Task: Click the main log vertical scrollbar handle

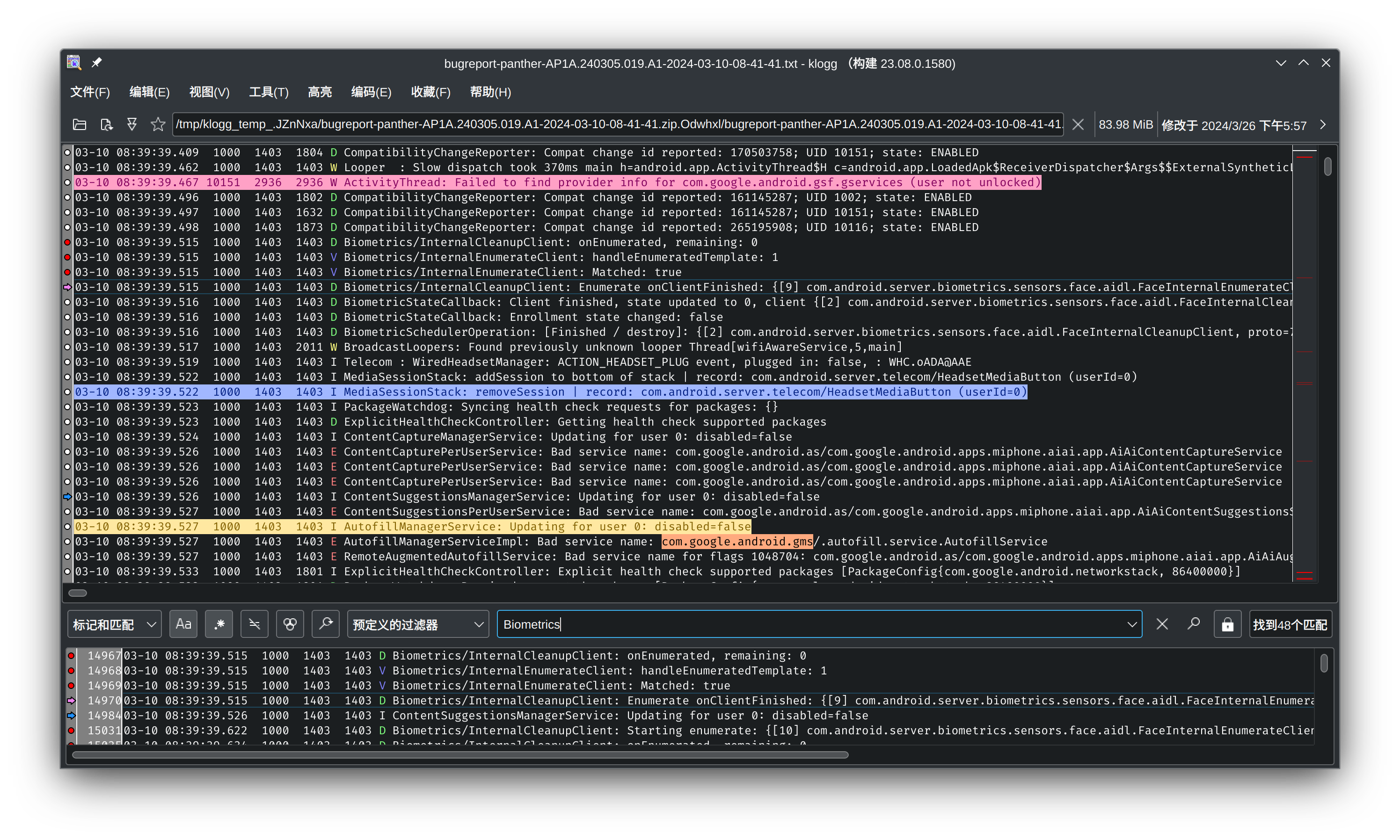Action: pos(1327,167)
